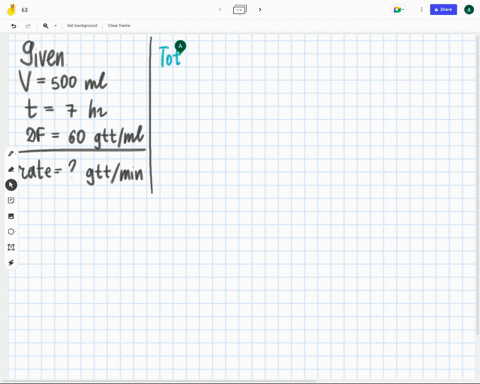Viewport: 480px width, 384px height.
Task: Undo the last stroke
Action: click(14, 26)
